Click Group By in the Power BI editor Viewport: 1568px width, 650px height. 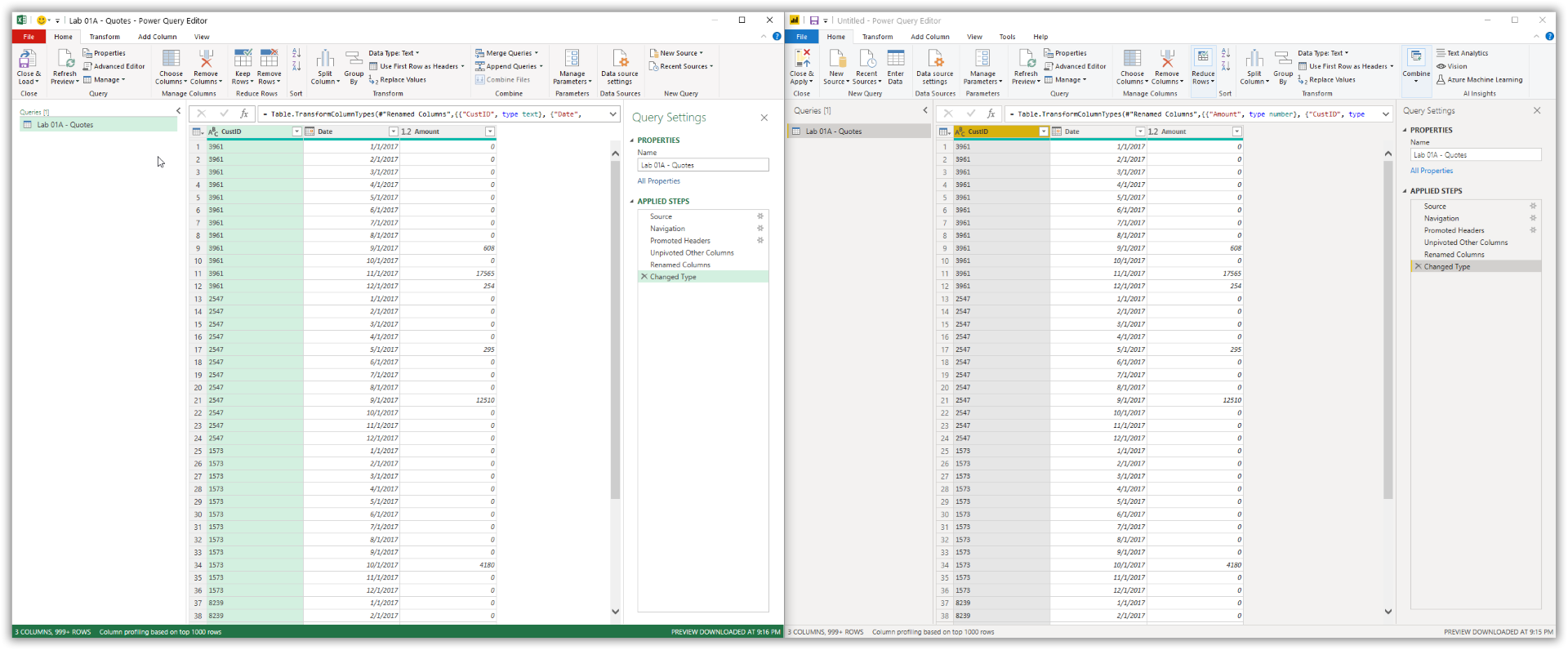pos(1283,66)
